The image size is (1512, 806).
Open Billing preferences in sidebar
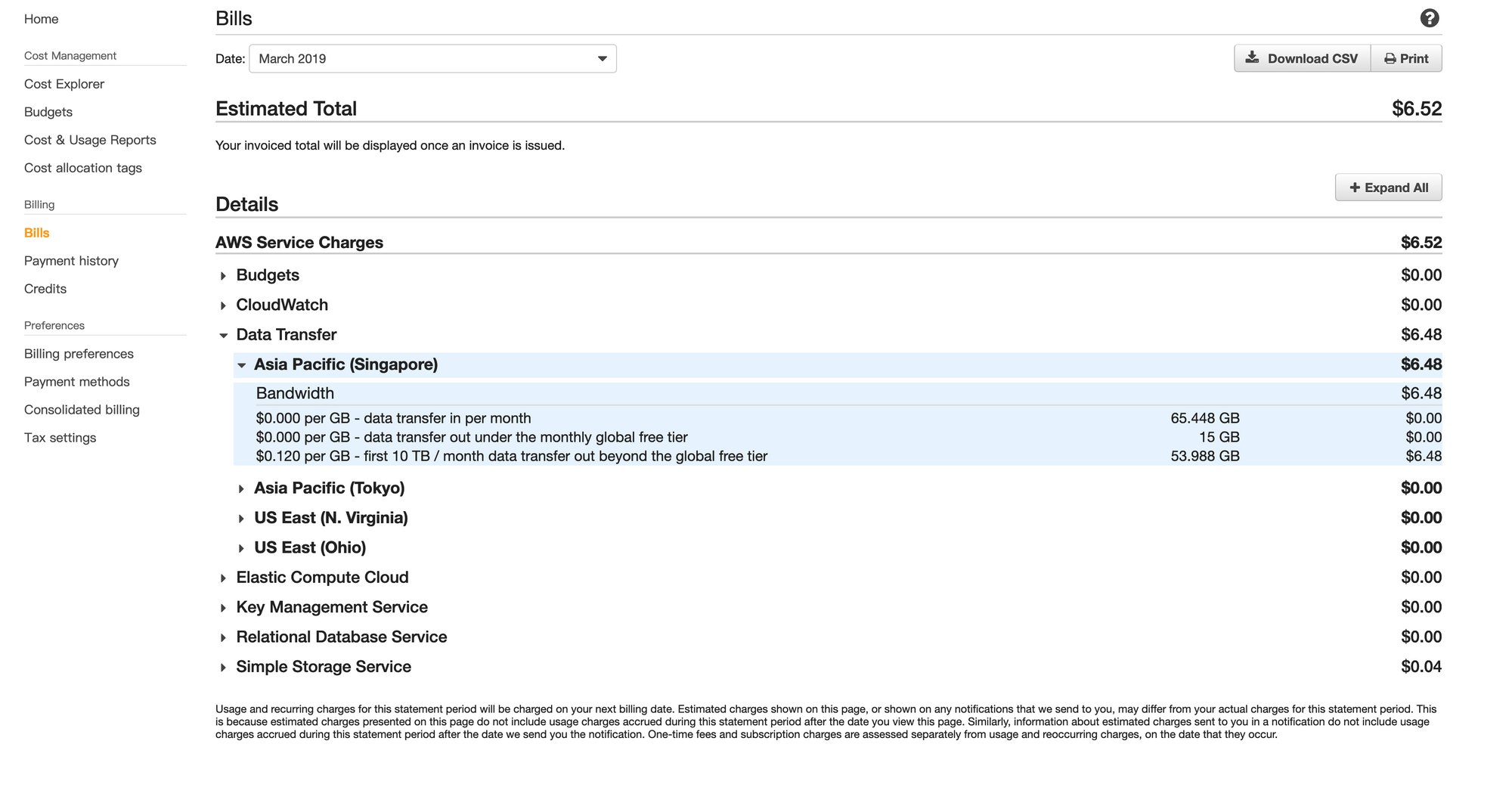pyautogui.click(x=79, y=354)
